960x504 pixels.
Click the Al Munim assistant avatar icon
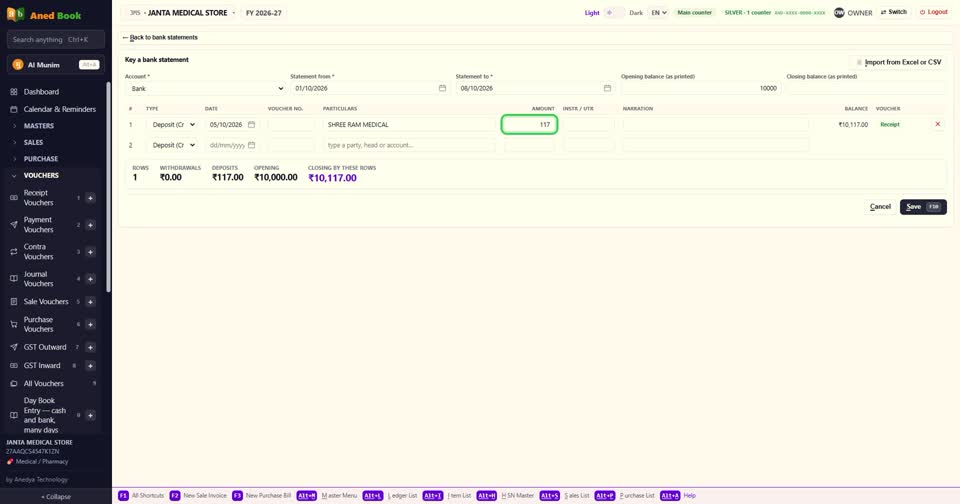coord(18,65)
